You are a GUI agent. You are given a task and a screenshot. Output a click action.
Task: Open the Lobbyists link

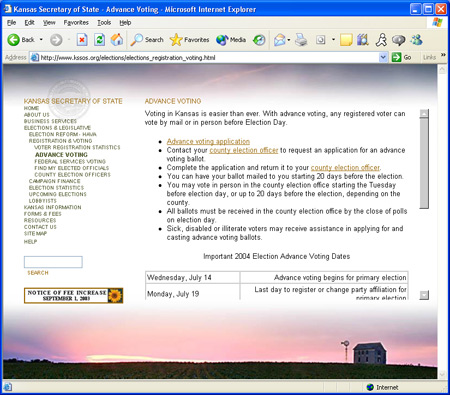(x=43, y=201)
